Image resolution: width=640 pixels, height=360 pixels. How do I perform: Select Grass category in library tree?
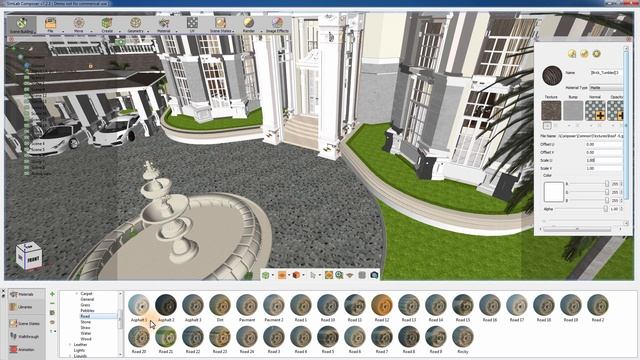point(85,305)
